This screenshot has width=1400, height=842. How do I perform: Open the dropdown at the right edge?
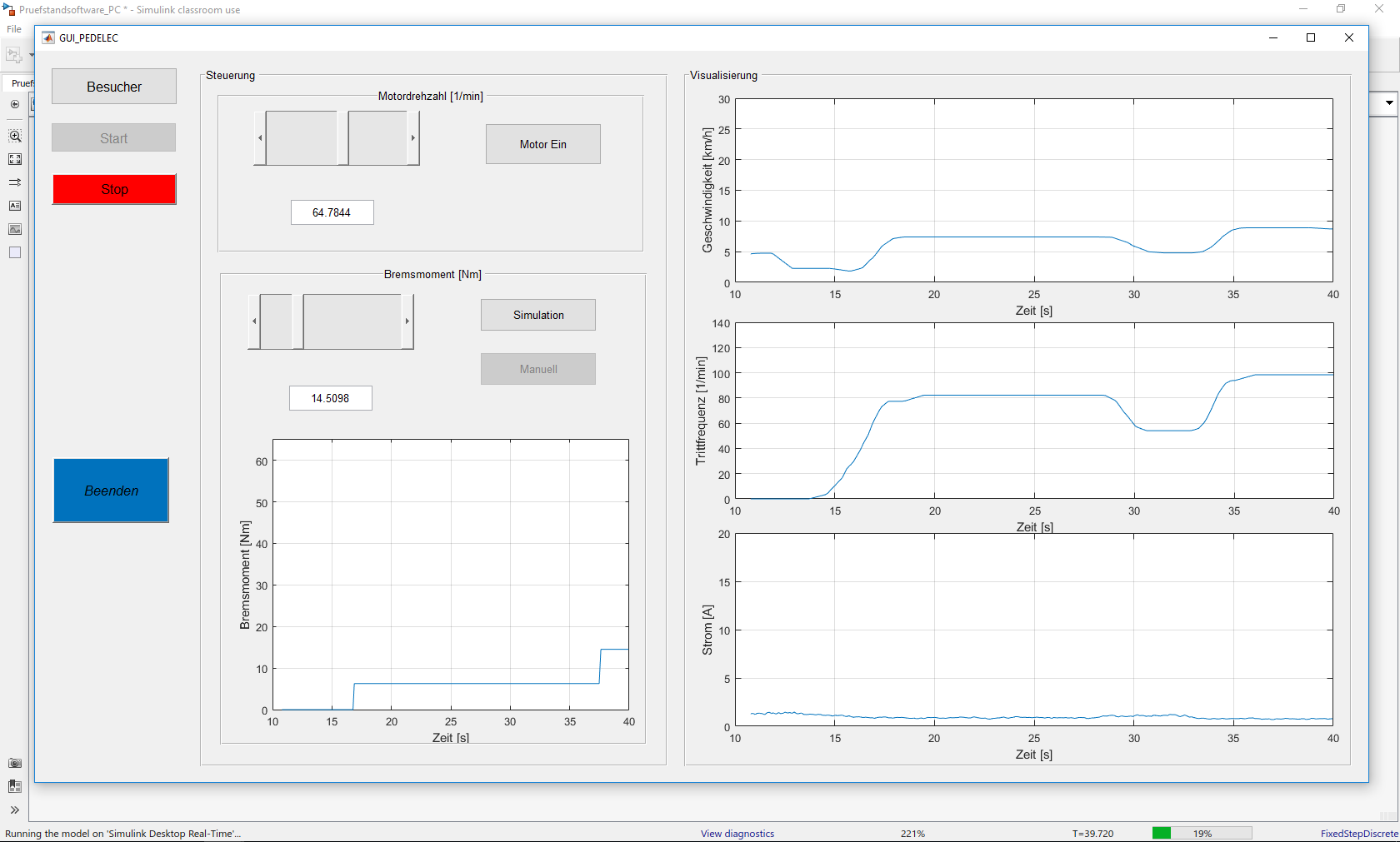(1388, 103)
